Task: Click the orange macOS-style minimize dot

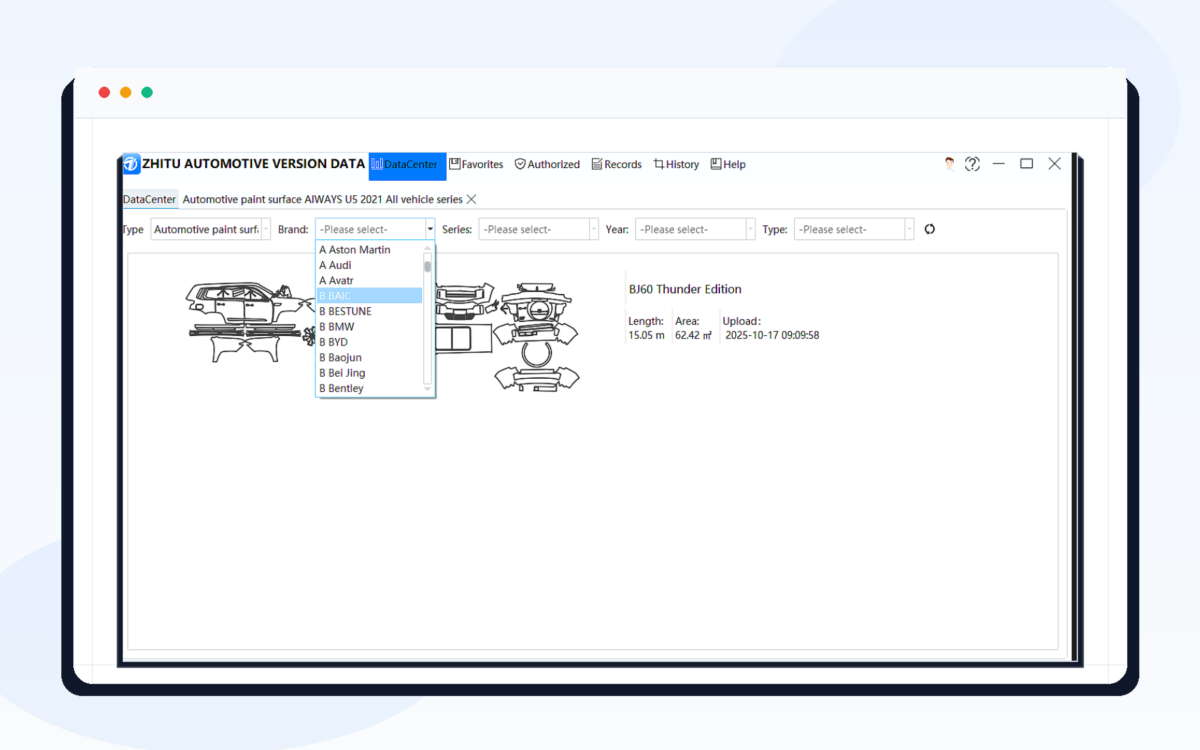Action: pyautogui.click(x=125, y=92)
